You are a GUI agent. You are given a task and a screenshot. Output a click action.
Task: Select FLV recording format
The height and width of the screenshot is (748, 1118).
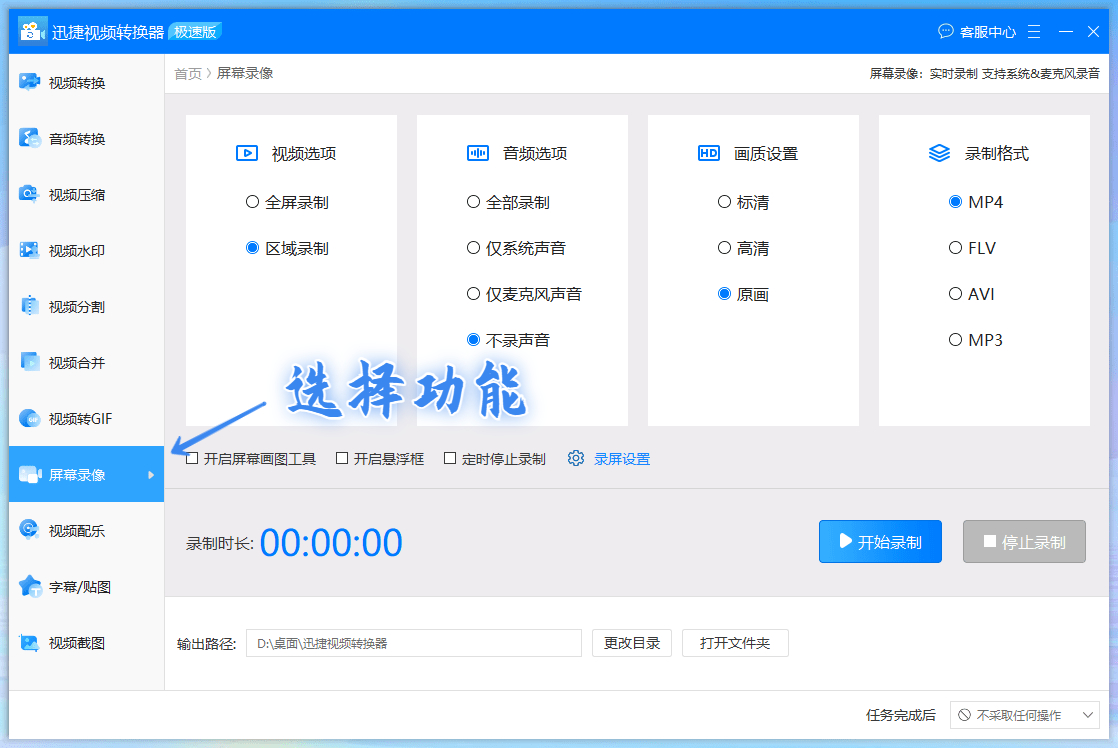[x=972, y=248]
